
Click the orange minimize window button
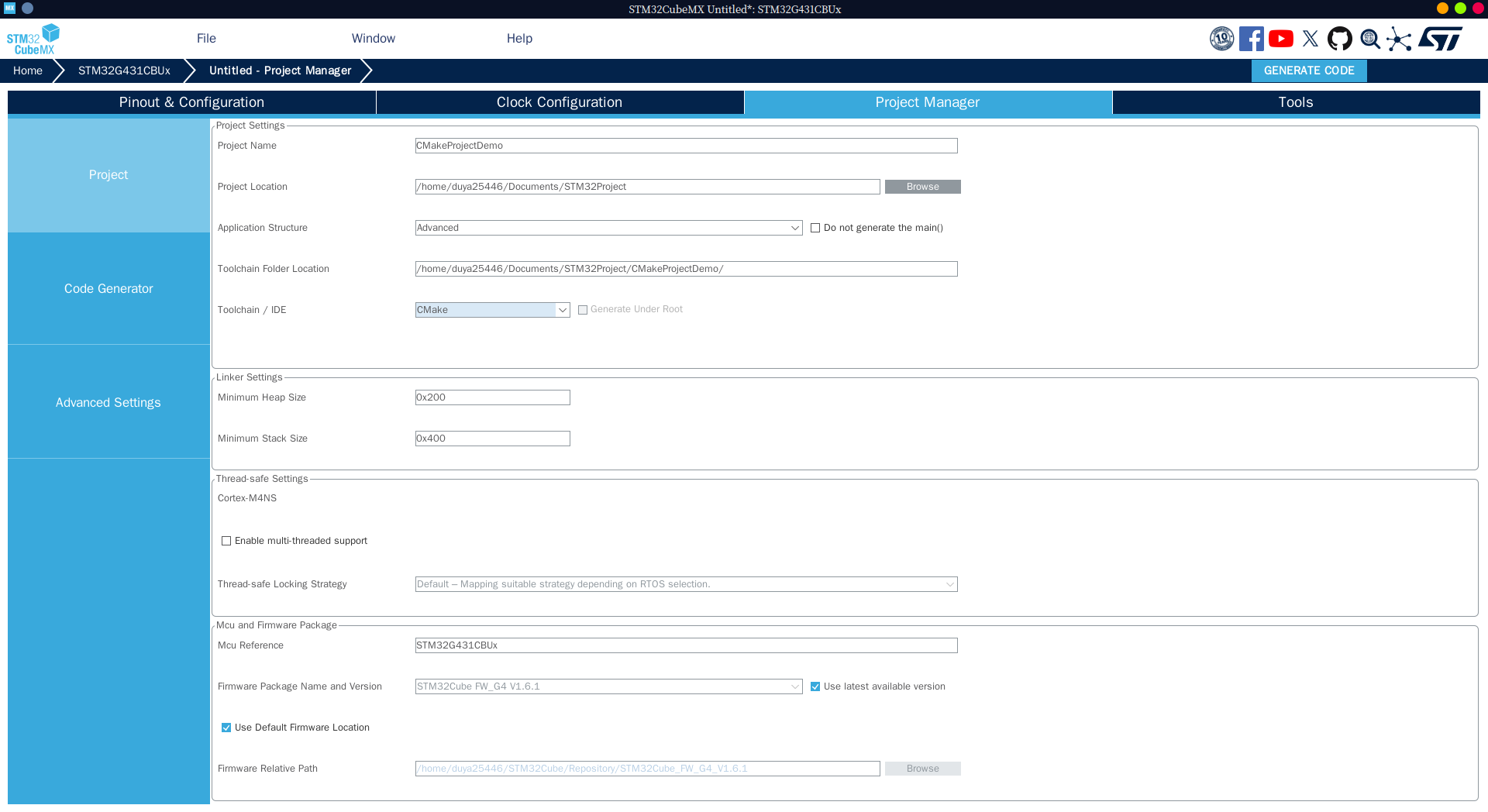[x=1442, y=9]
